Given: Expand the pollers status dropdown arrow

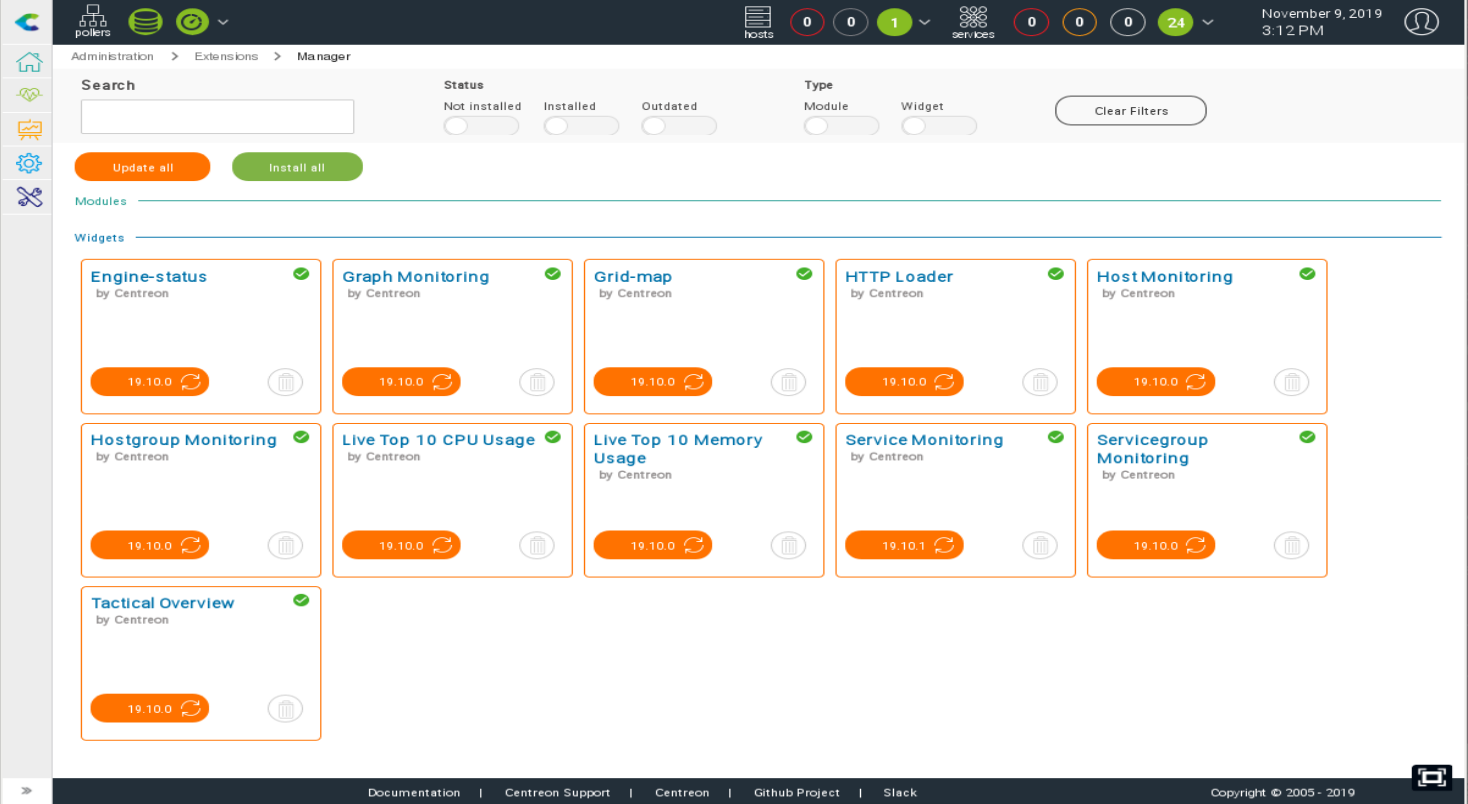Looking at the screenshot, I should coord(223,21).
